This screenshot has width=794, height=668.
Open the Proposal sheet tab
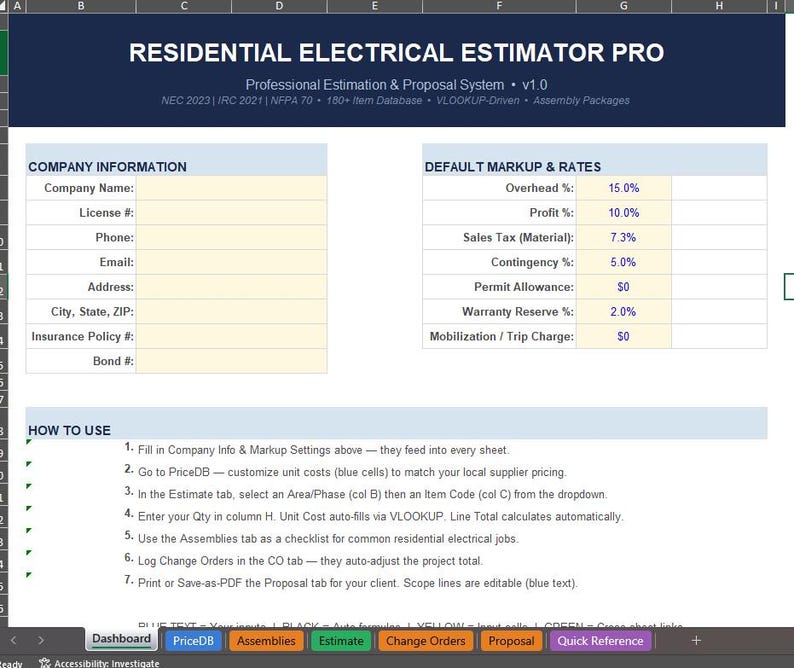(511, 641)
